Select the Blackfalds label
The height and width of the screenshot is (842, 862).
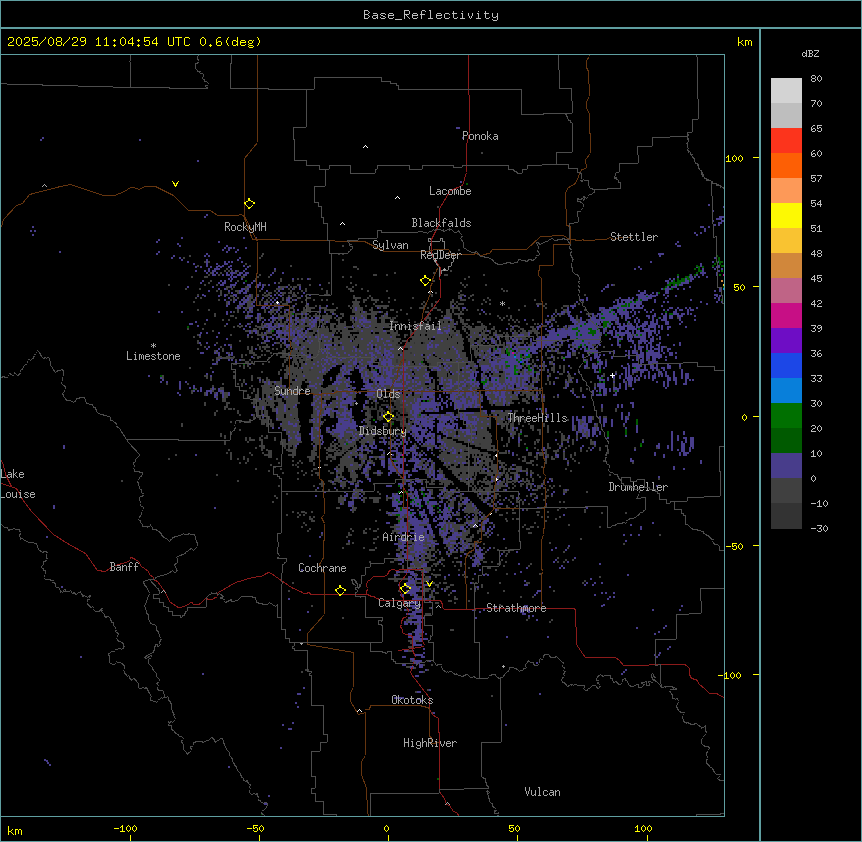pos(441,223)
